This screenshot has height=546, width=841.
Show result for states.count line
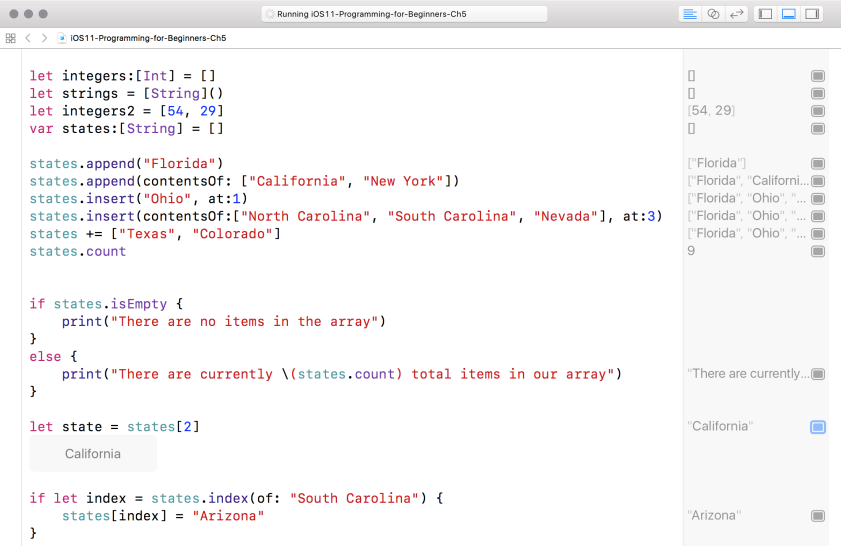point(818,251)
